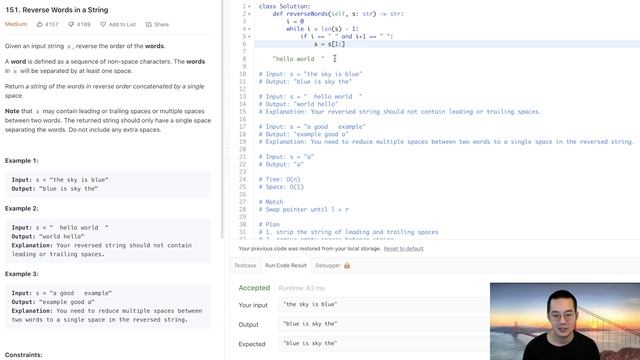Collapse the reverseWords fold arrow on line 2
Image resolution: width=640 pixels, height=360 pixels.
tap(249, 14)
